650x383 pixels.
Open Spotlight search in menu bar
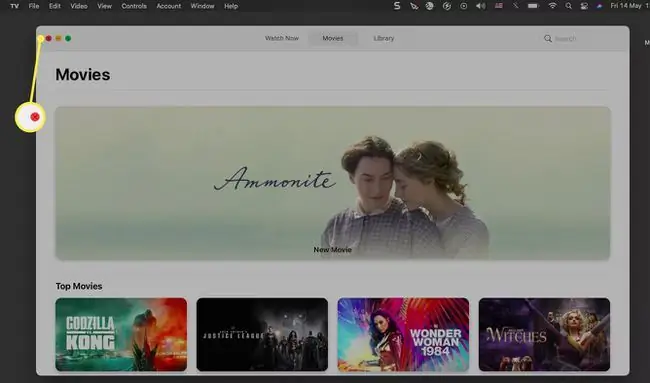pos(569,6)
